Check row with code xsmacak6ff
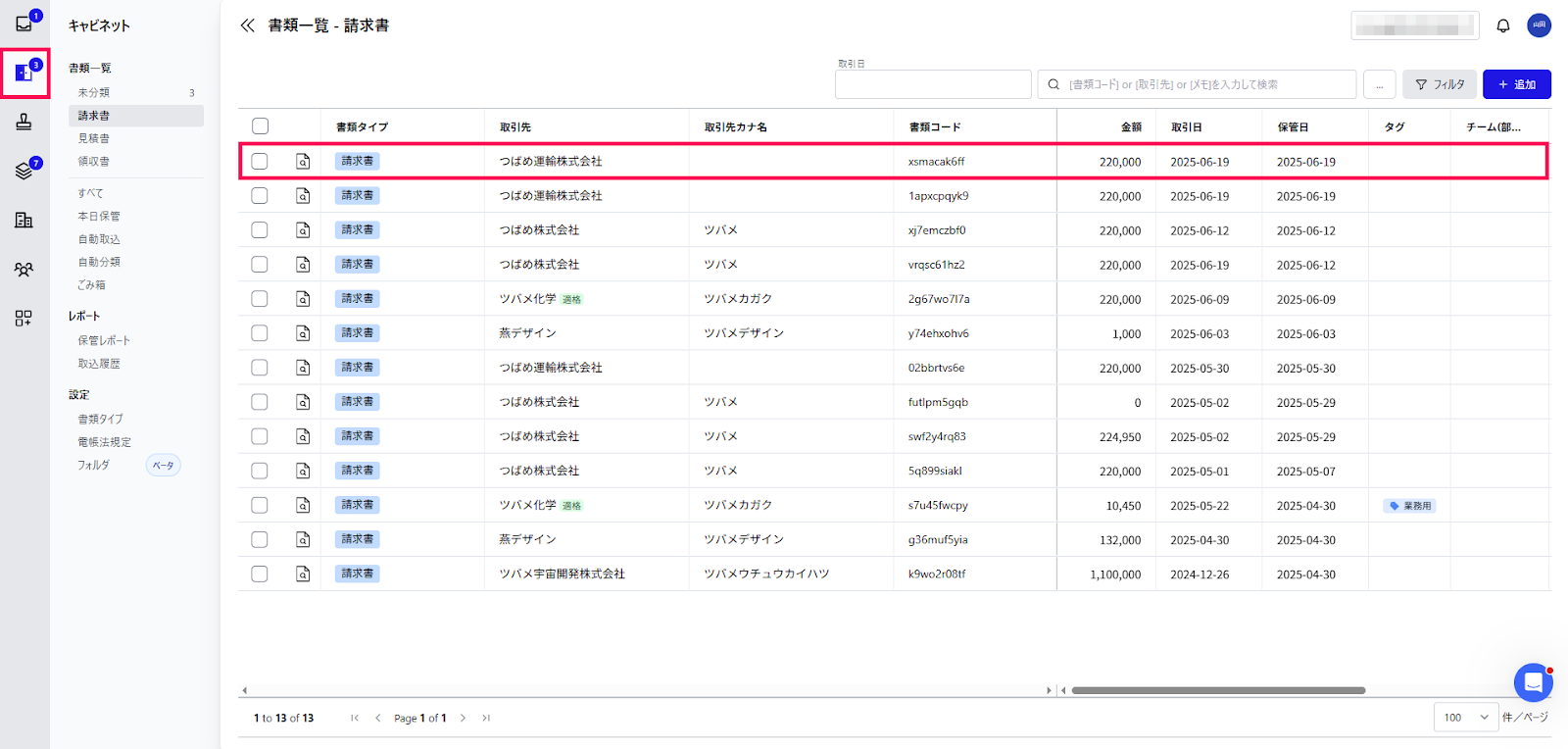 pos(260,162)
